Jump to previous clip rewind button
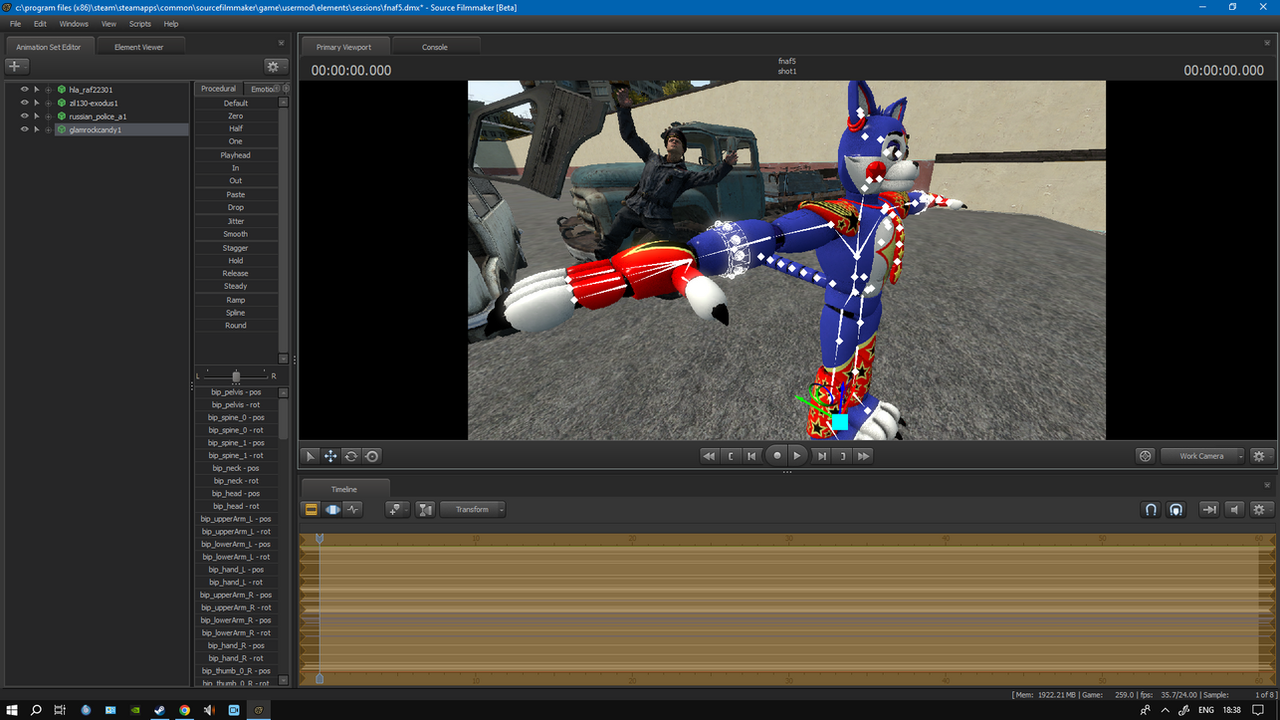 tap(709, 456)
